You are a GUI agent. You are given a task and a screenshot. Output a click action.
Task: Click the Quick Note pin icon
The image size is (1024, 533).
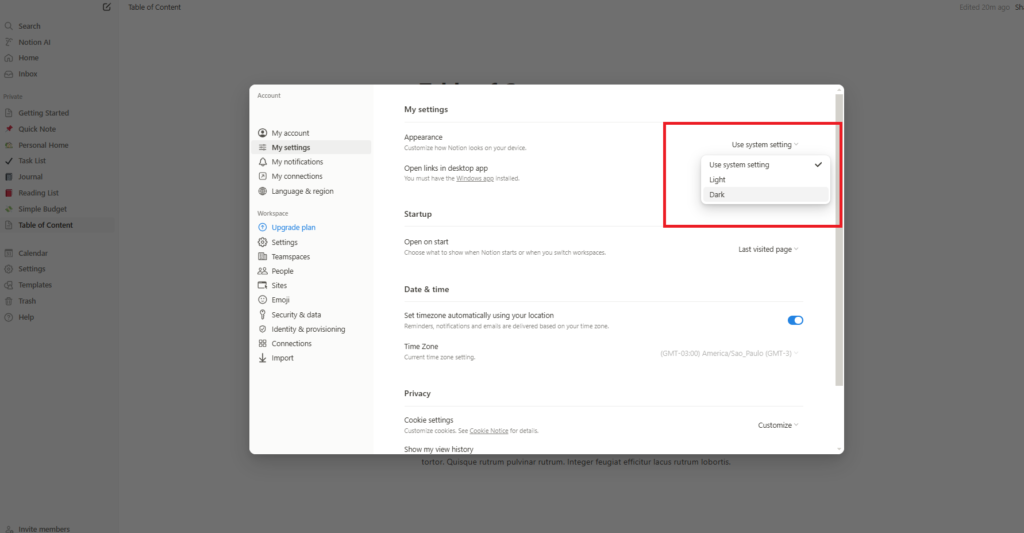[x=8, y=129]
